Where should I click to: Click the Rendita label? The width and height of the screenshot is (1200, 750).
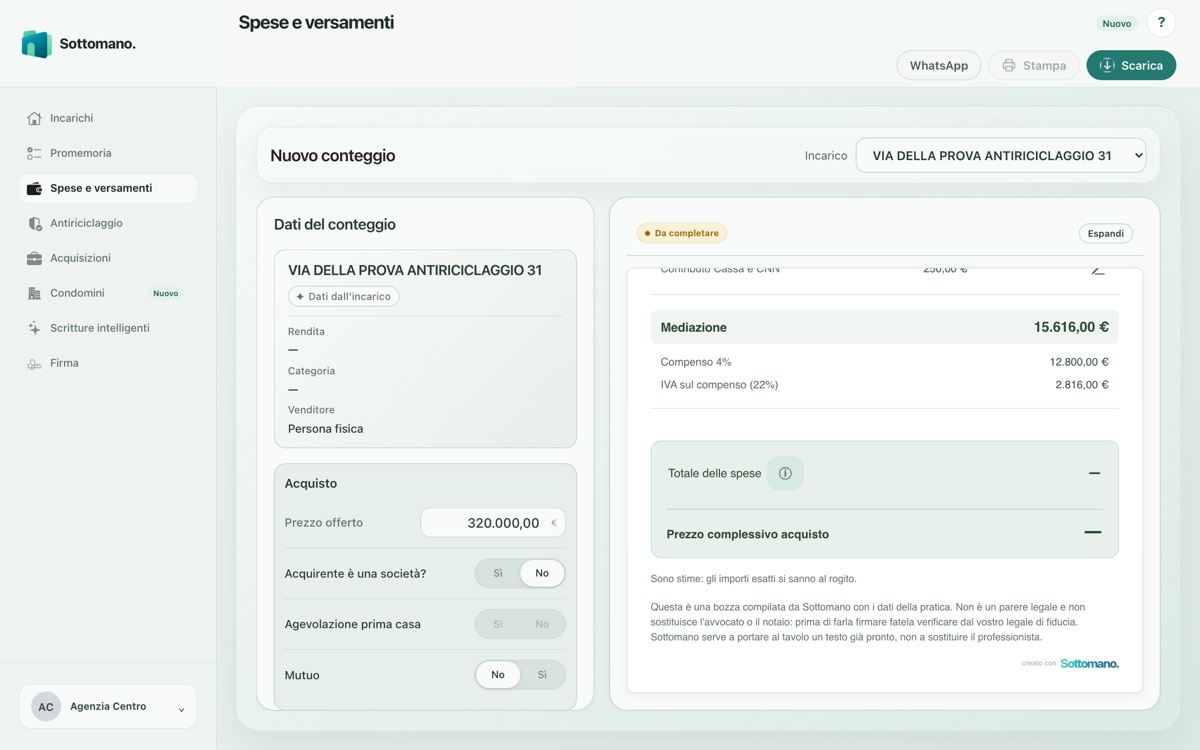click(x=306, y=331)
